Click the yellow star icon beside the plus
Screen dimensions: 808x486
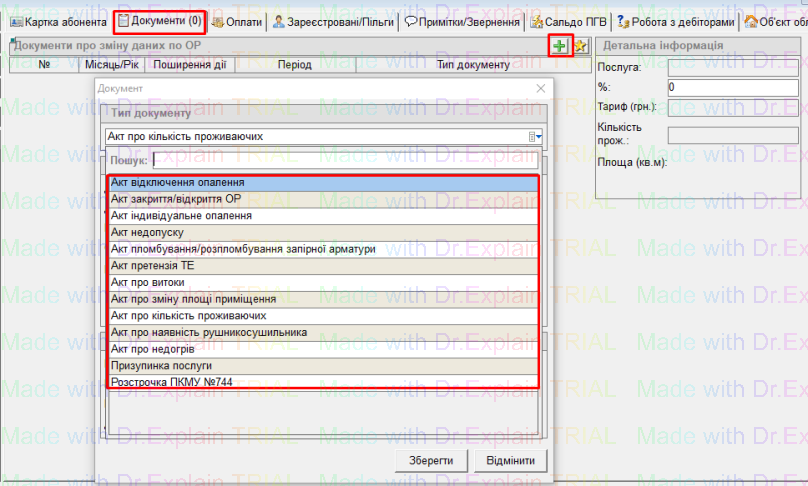(580, 45)
